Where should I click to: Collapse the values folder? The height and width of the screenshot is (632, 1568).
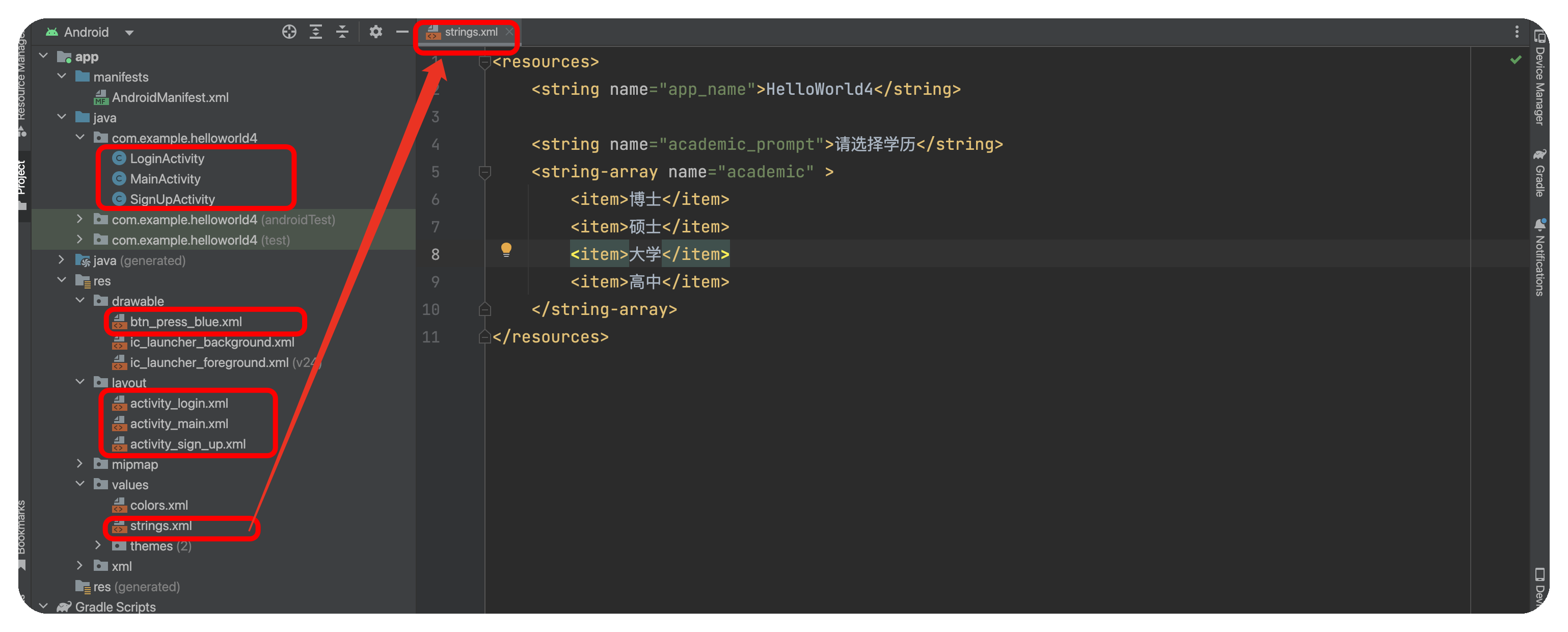(x=80, y=485)
